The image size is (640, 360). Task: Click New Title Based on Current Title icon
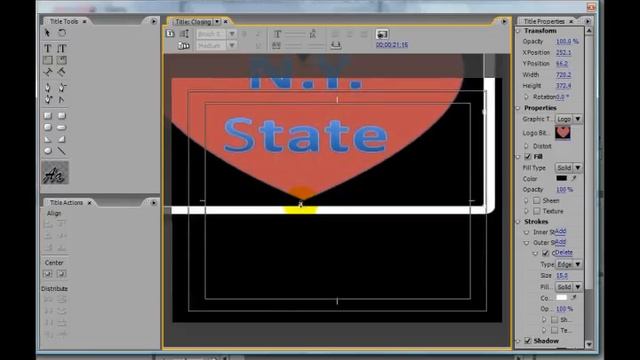pyautogui.click(x=170, y=33)
